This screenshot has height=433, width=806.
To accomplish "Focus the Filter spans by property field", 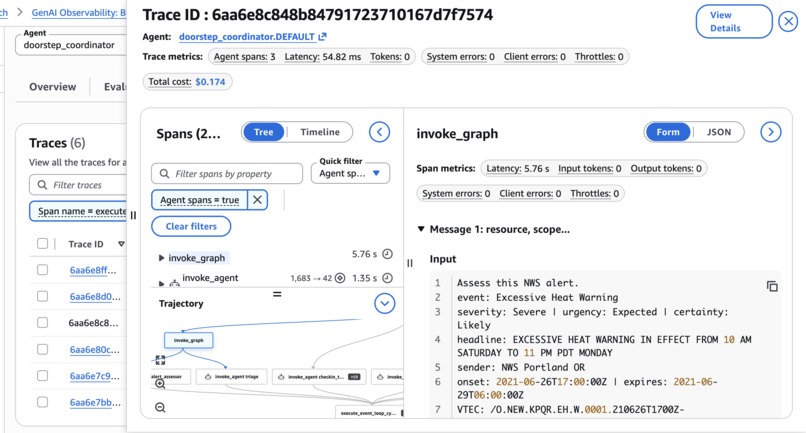I will [227, 173].
